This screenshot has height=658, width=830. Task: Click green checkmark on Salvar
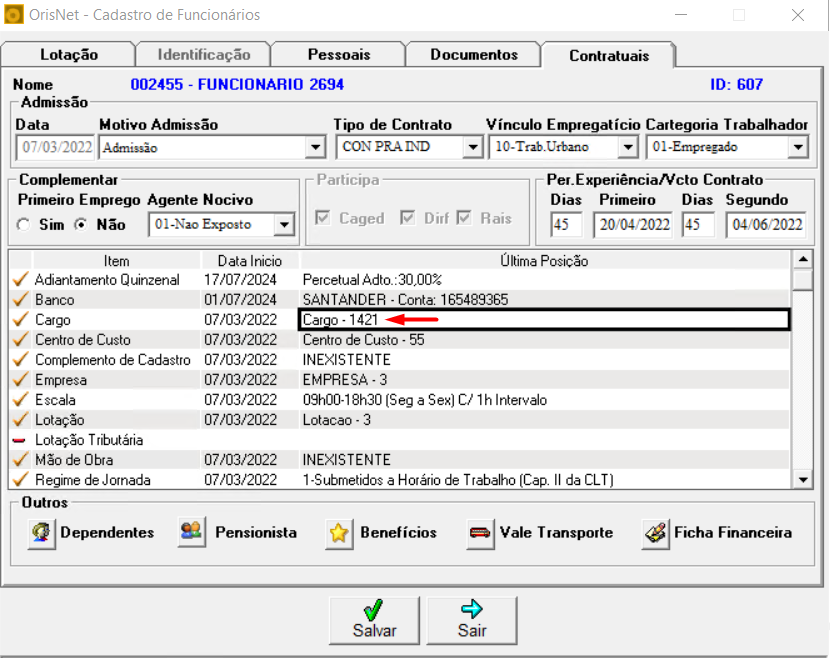(x=374, y=610)
